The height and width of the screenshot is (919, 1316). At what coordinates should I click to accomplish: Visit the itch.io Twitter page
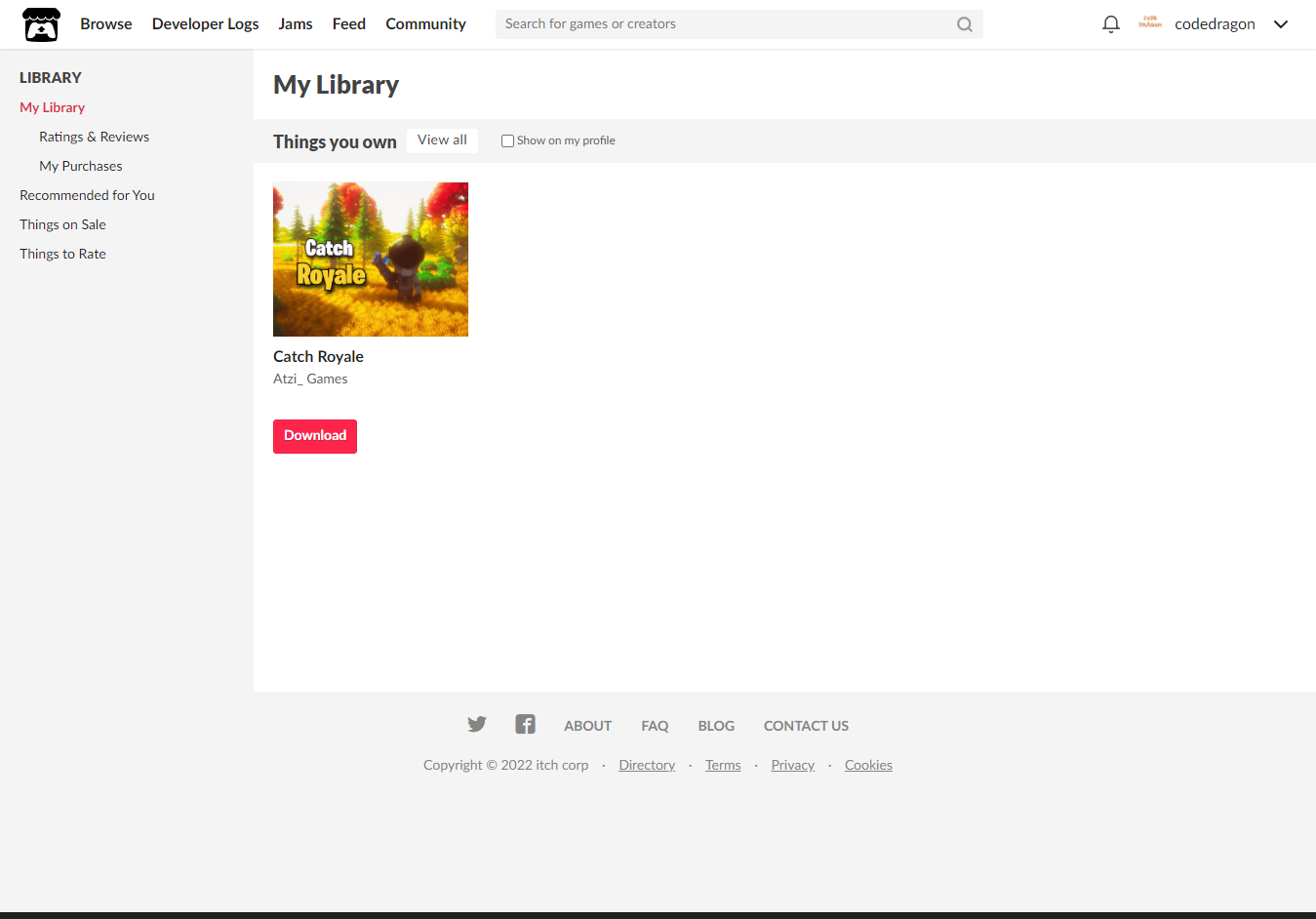tap(477, 724)
